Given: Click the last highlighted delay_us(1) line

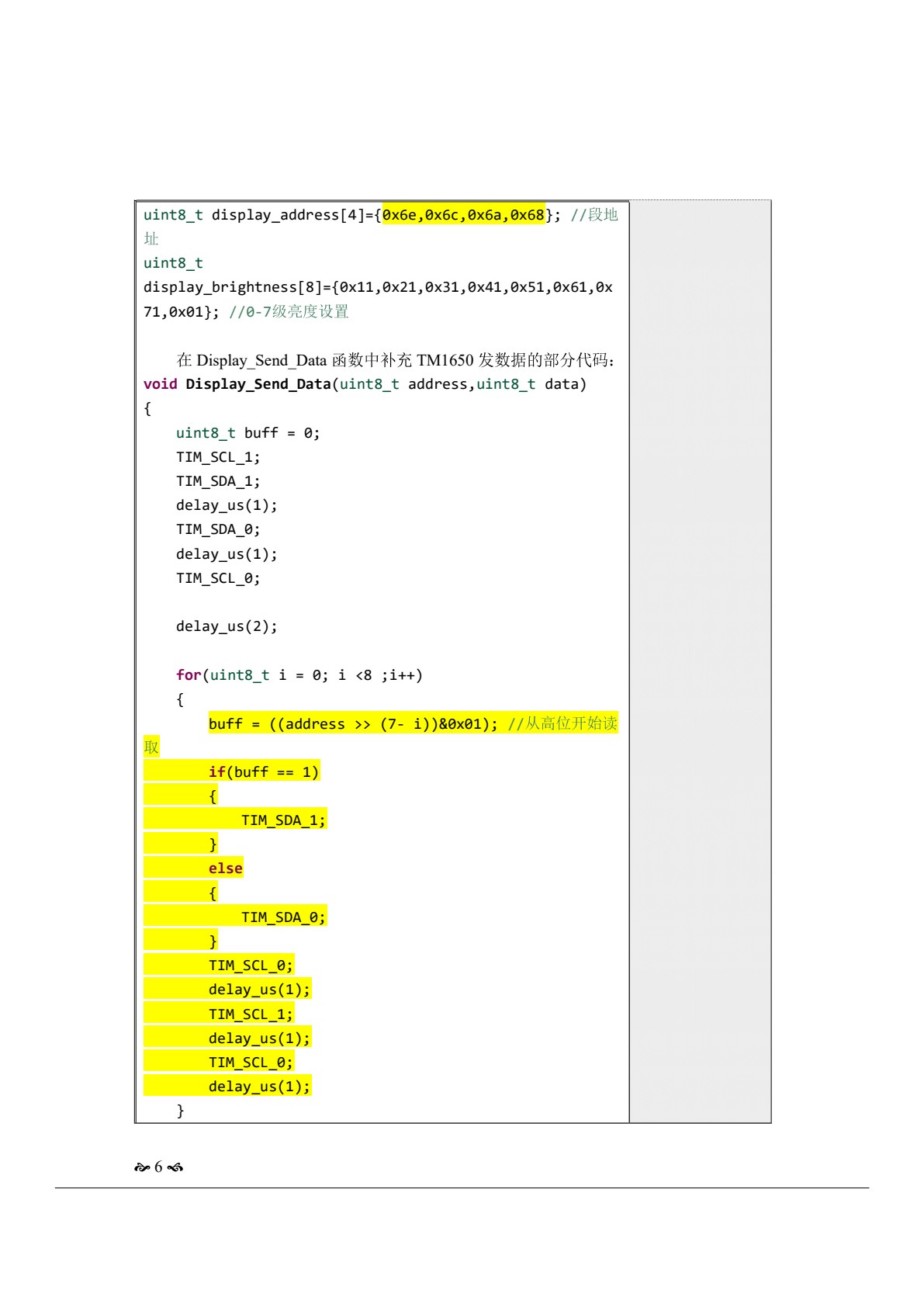Looking at the screenshot, I should point(259,1087).
